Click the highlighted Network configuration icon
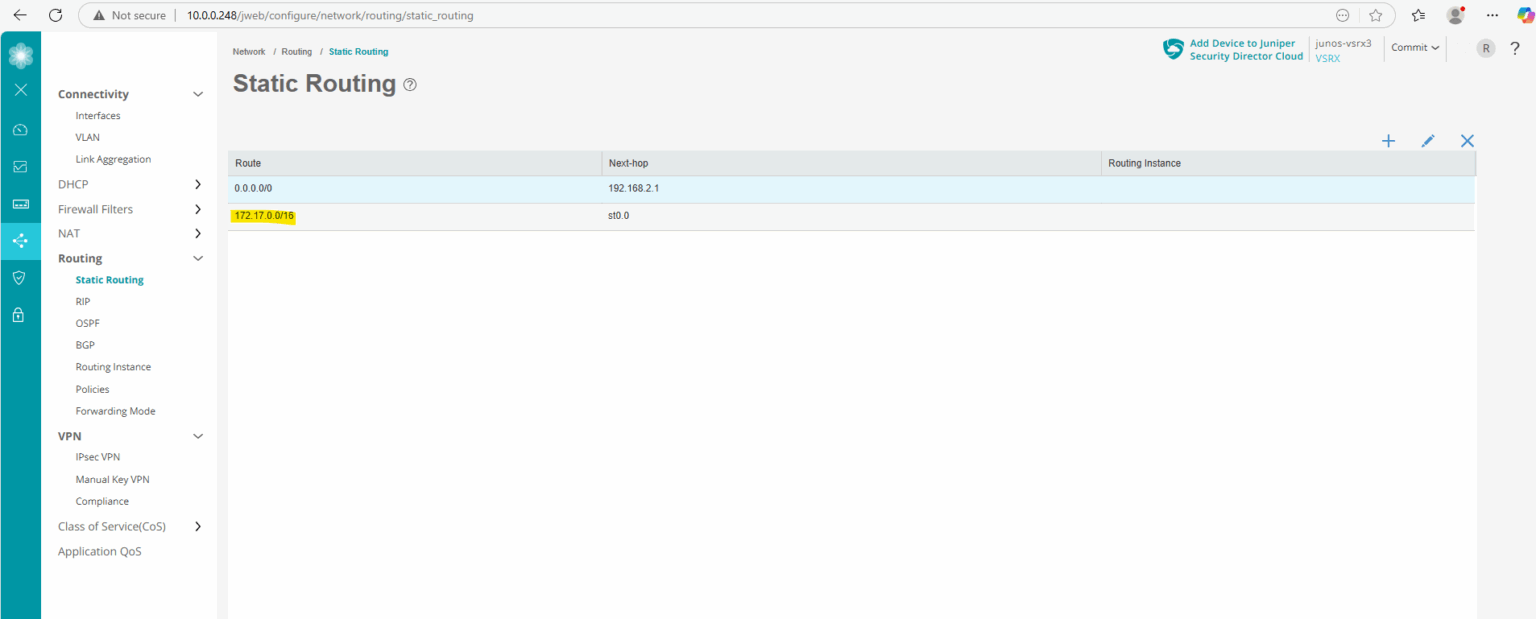Viewport: 1536px width, 619px height. coord(20,241)
